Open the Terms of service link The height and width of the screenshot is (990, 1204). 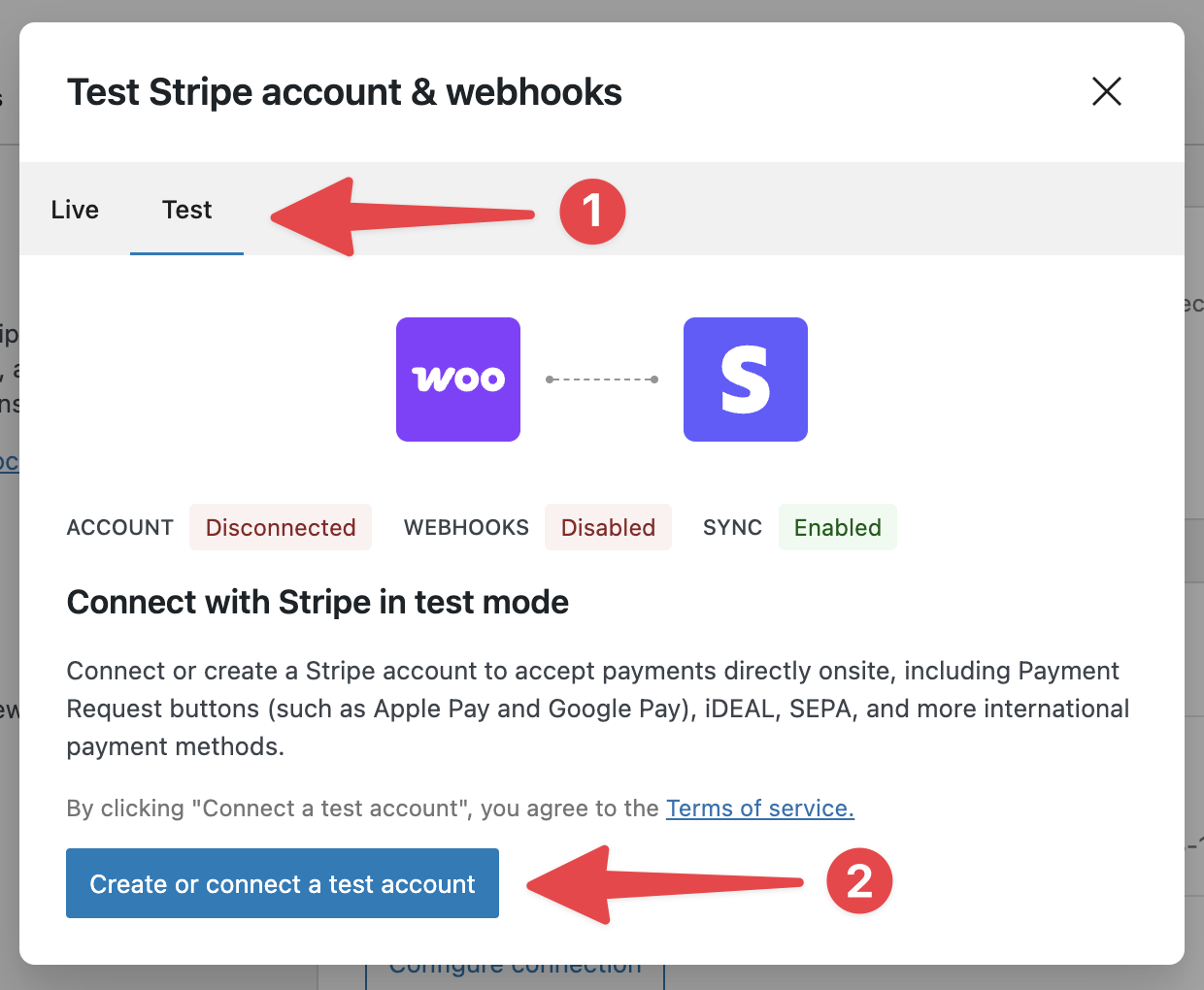point(759,808)
